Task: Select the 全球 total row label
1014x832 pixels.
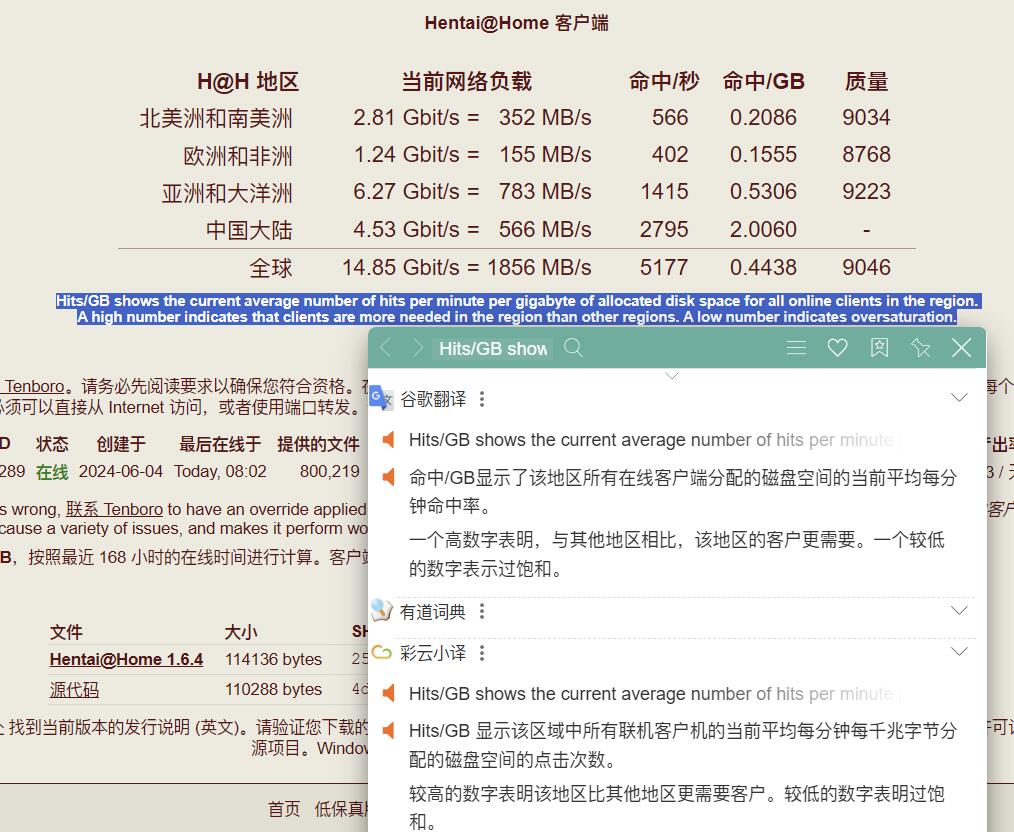Action: [271, 268]
